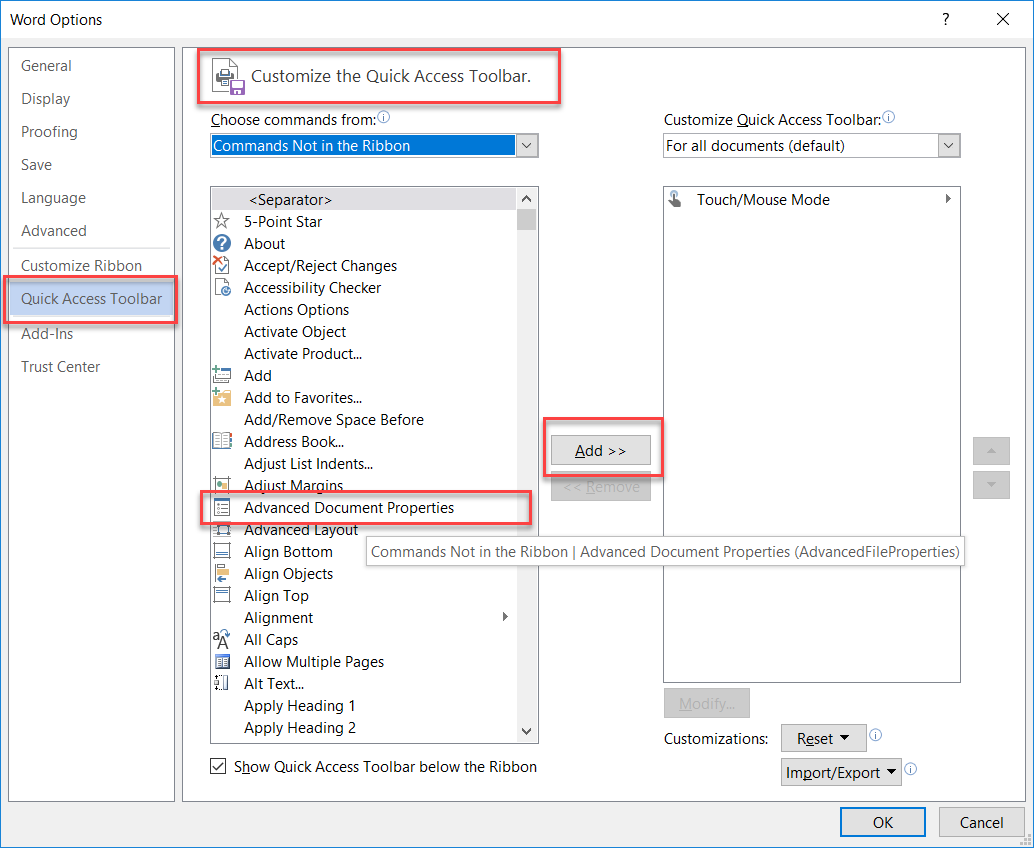Click the Address Book icon

(x=222, y=440)
